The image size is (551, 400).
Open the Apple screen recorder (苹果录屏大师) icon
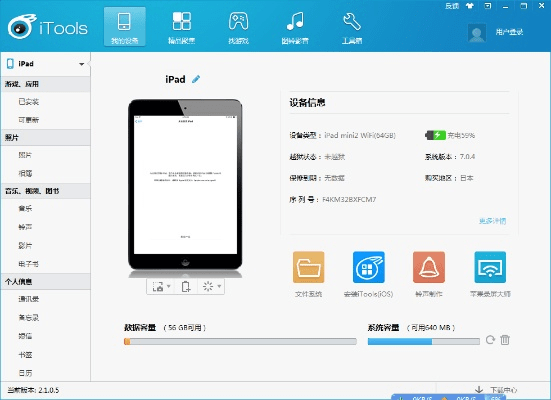pyautogui.click(x=490, y=267)
